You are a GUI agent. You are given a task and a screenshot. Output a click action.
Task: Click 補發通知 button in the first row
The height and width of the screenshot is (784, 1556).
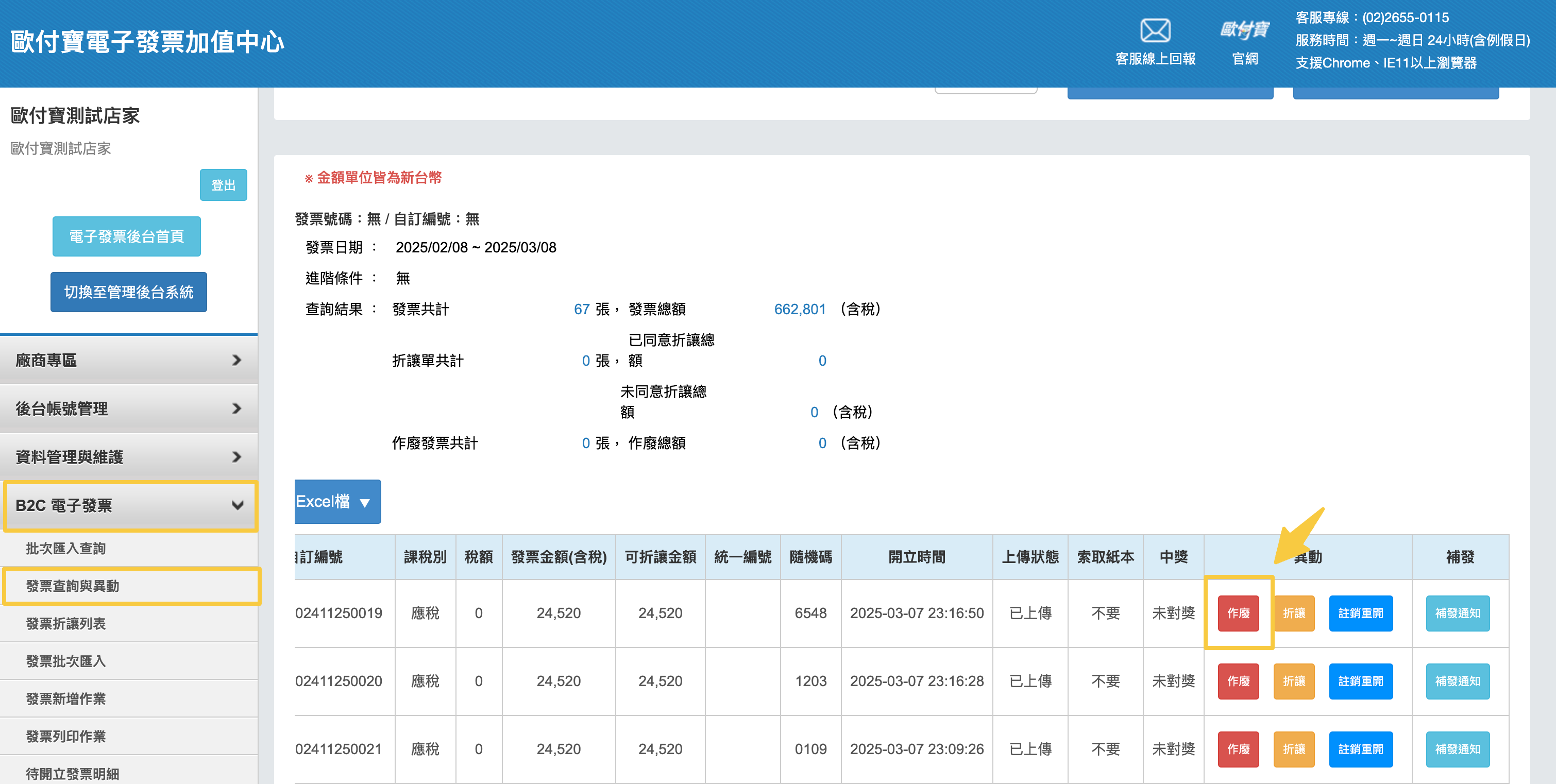tap(1457, 613)
